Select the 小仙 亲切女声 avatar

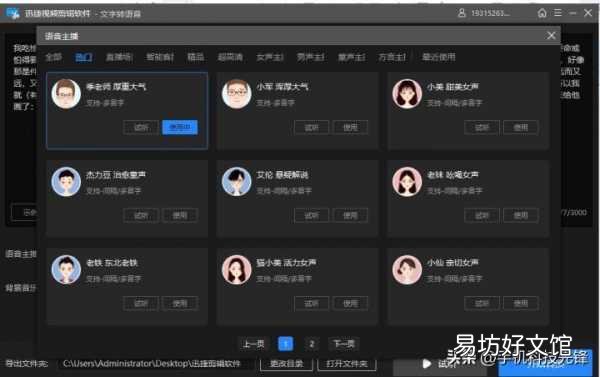coord(407,269)
